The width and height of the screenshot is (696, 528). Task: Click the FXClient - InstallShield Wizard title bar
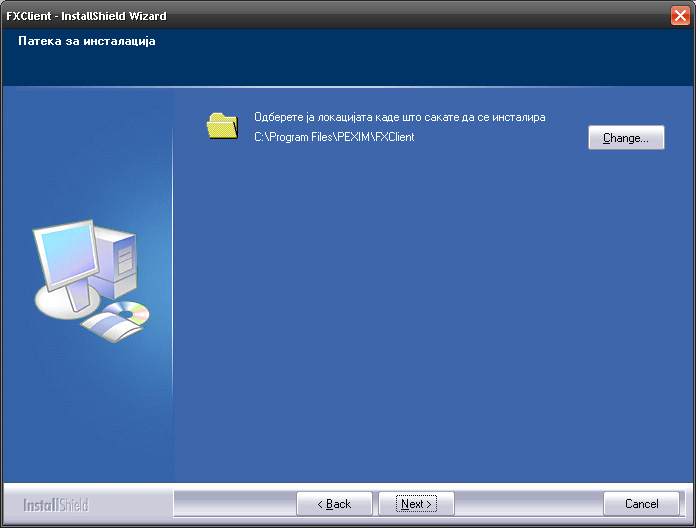click(x=300, y=16)
